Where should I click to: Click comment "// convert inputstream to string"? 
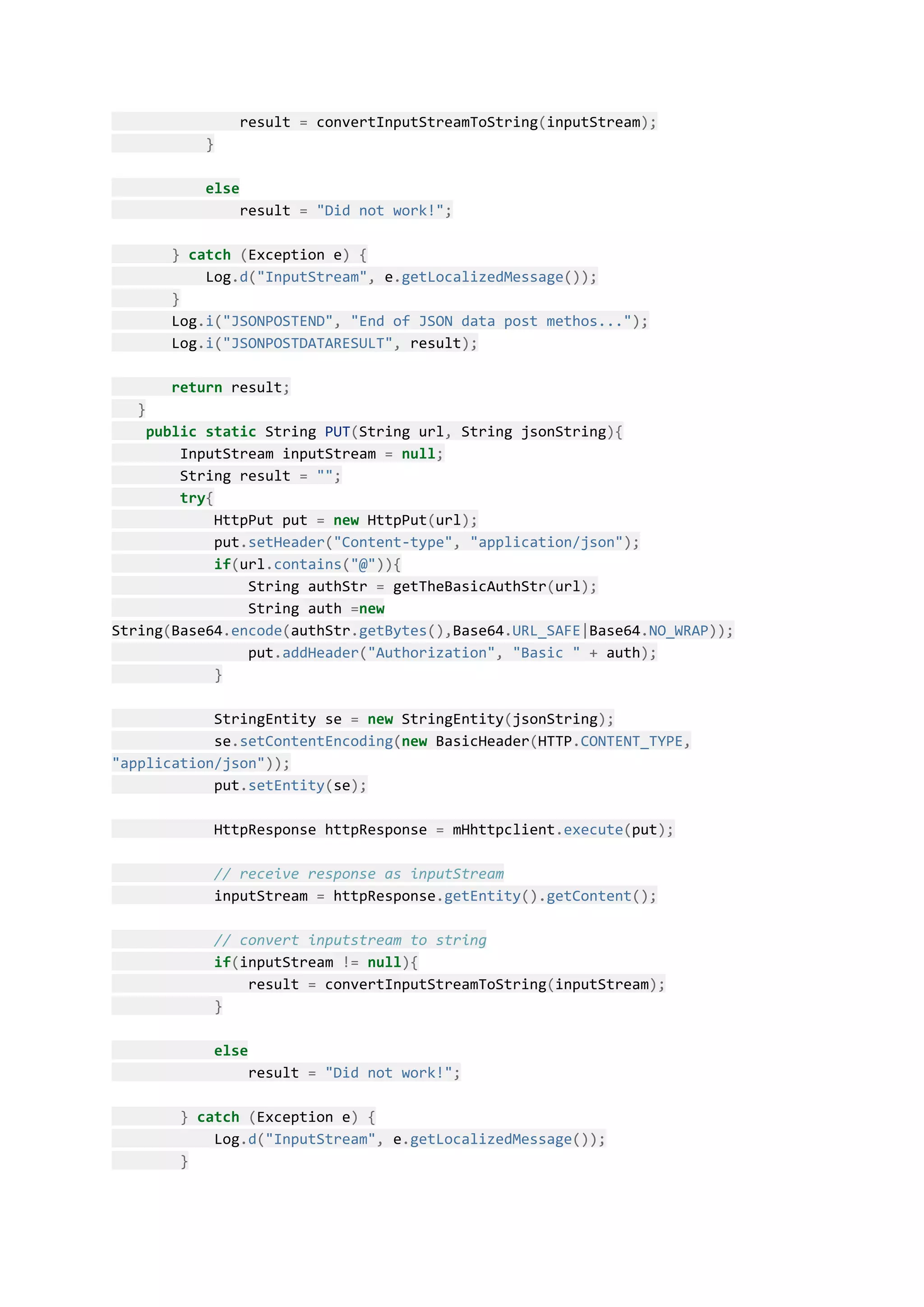click(350, 940)
